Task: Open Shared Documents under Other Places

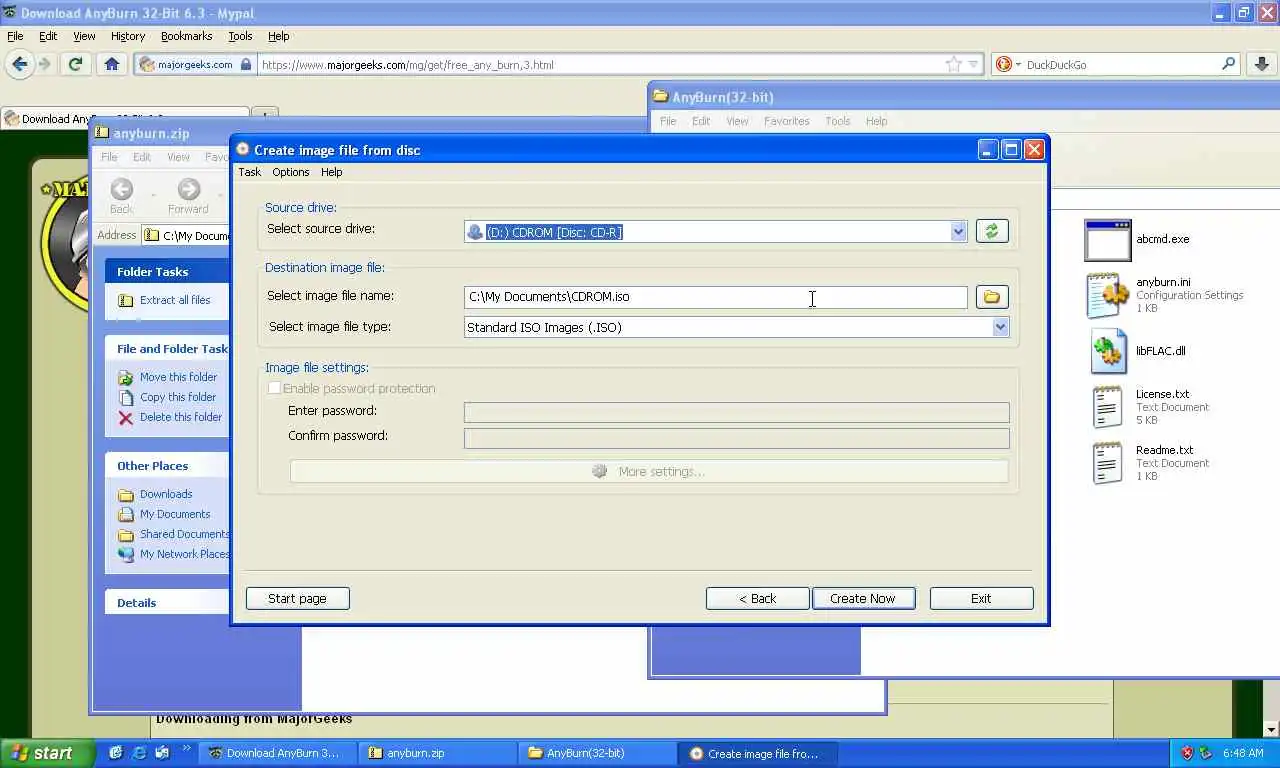Action: click(184, 534)
